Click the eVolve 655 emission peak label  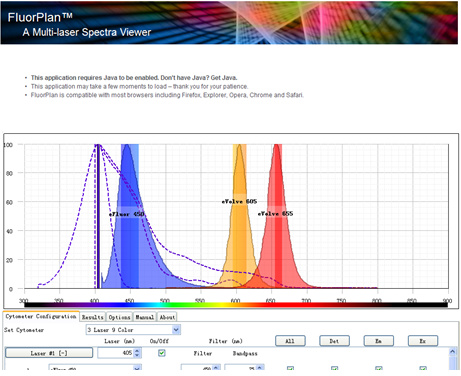(x=275, y=213)
